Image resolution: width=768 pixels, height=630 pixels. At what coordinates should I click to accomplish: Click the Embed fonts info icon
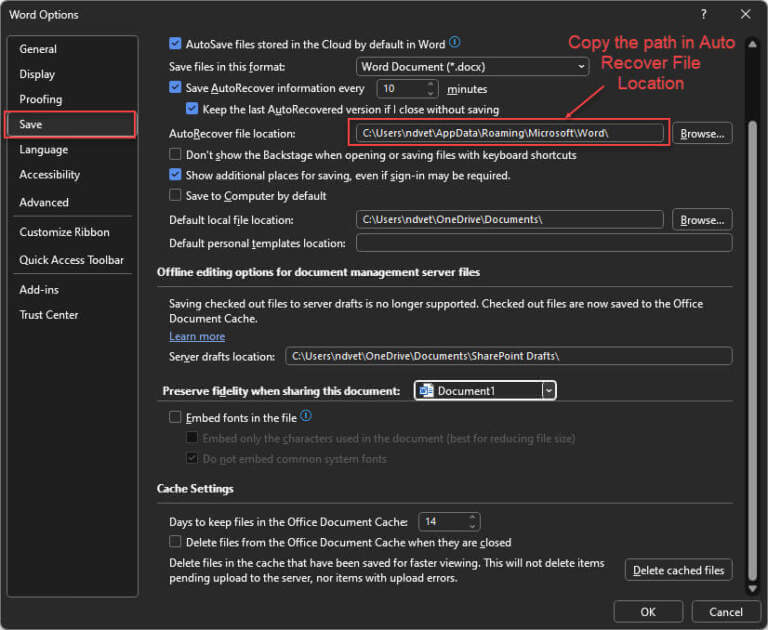[306, 416]
